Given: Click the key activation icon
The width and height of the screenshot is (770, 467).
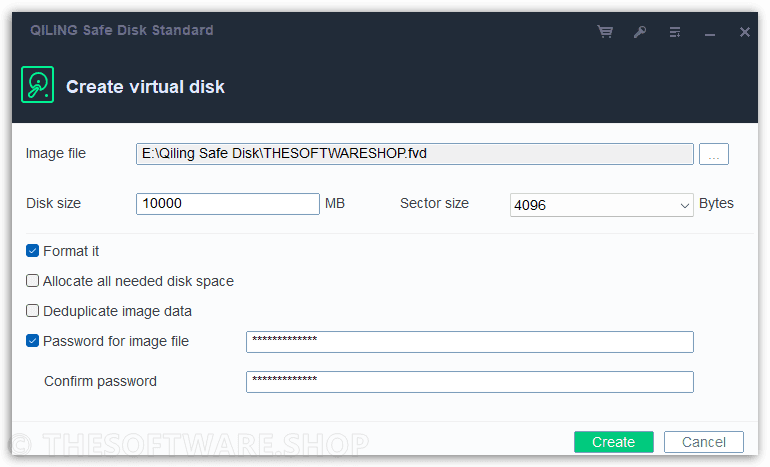Looking at the screenshot, I should (640, 32).
